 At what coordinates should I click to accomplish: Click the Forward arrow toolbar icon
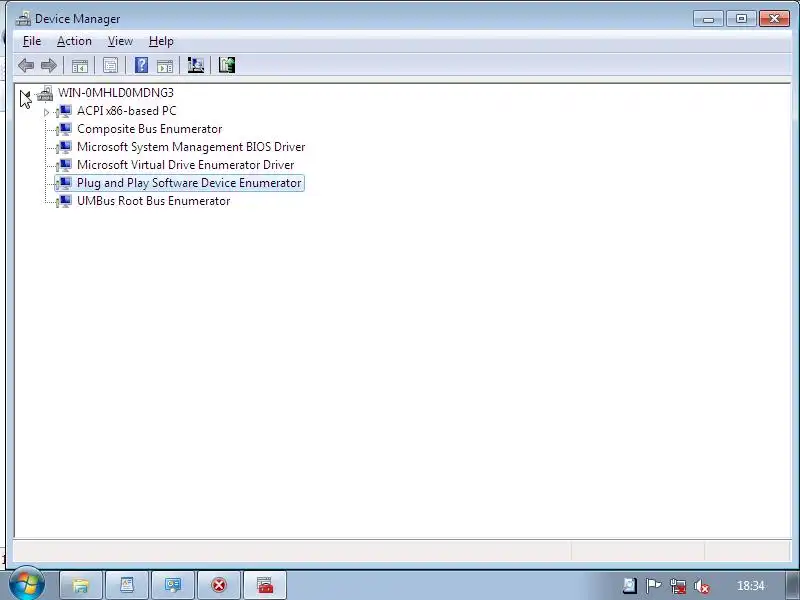click(48, 65)
